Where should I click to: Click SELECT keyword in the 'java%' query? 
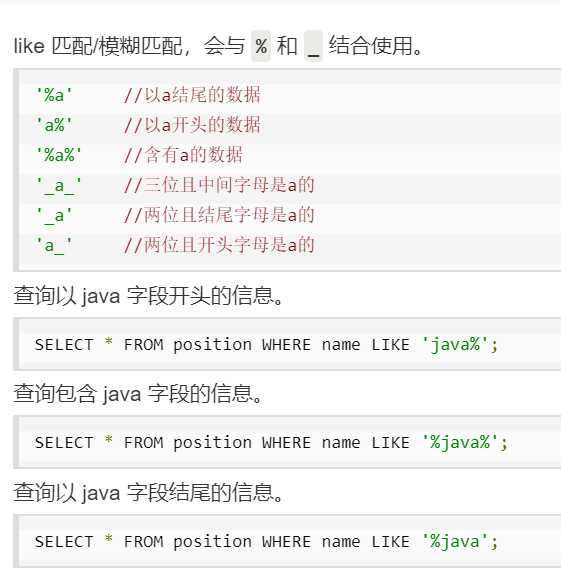pos(64,345)
